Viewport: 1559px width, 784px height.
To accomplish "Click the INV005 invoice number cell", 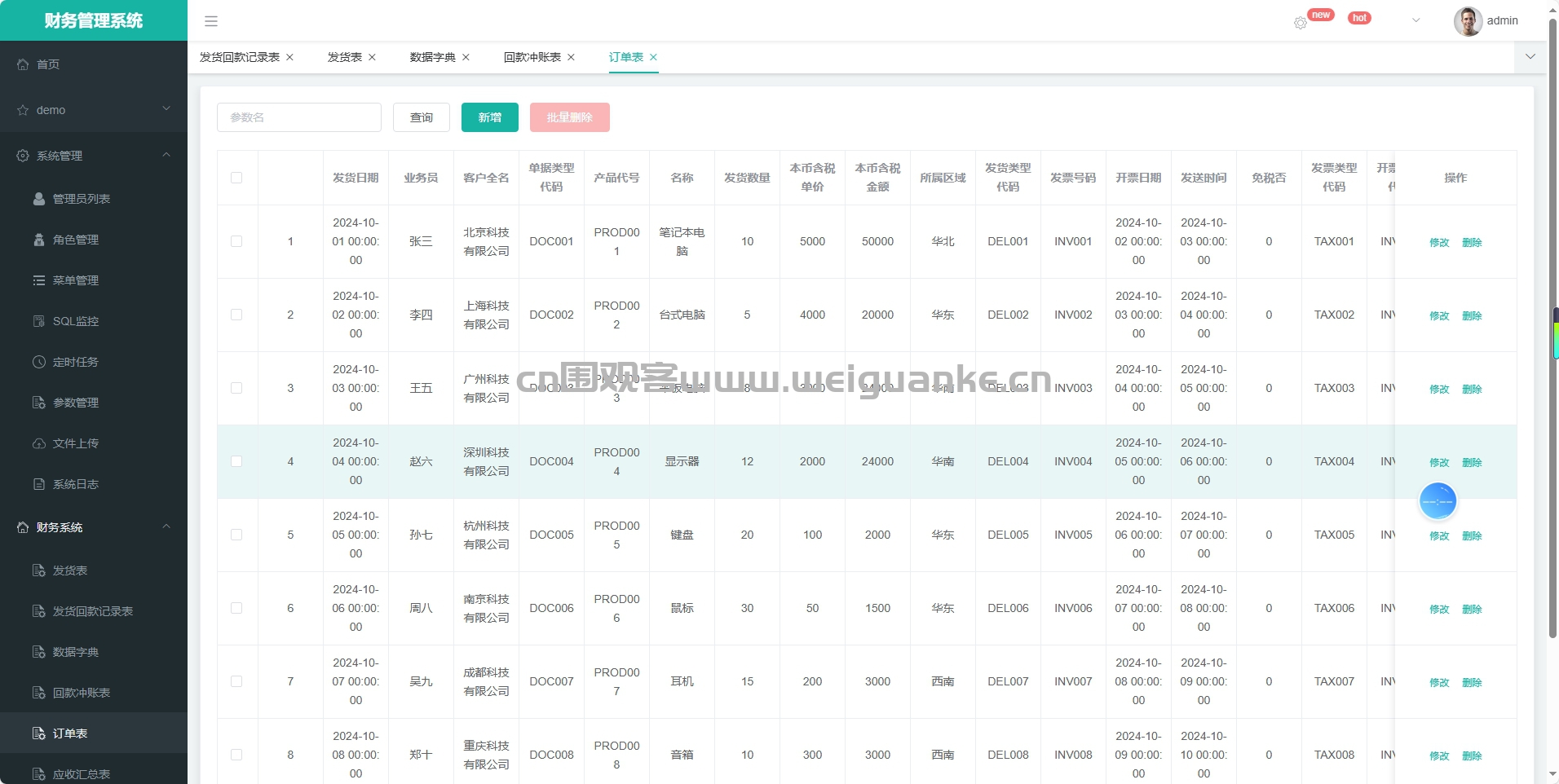I will coord(1073,535).
